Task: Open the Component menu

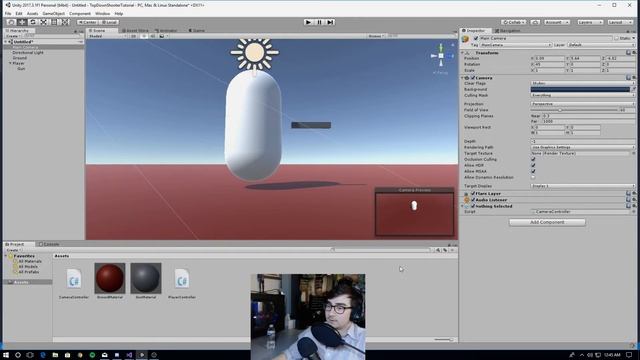Action: [x=80, y=13]
